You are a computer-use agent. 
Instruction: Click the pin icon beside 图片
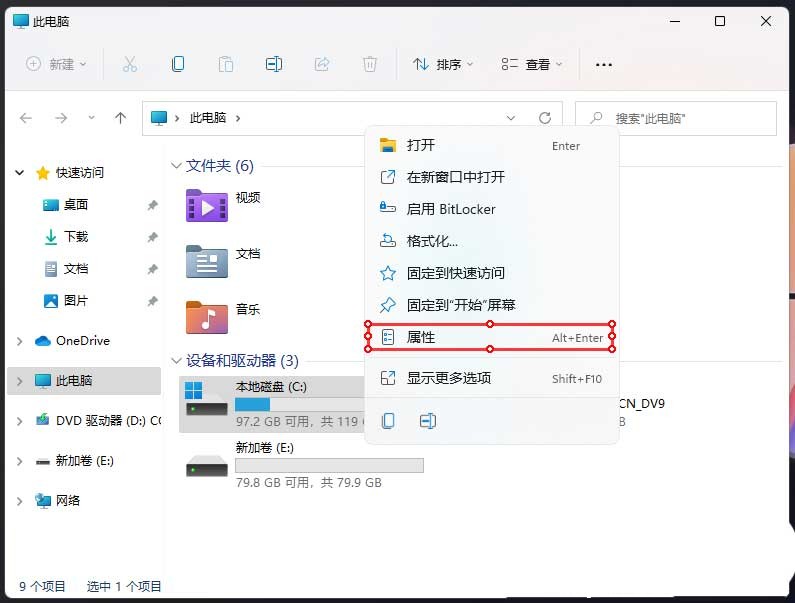click(x=152, y=301)
